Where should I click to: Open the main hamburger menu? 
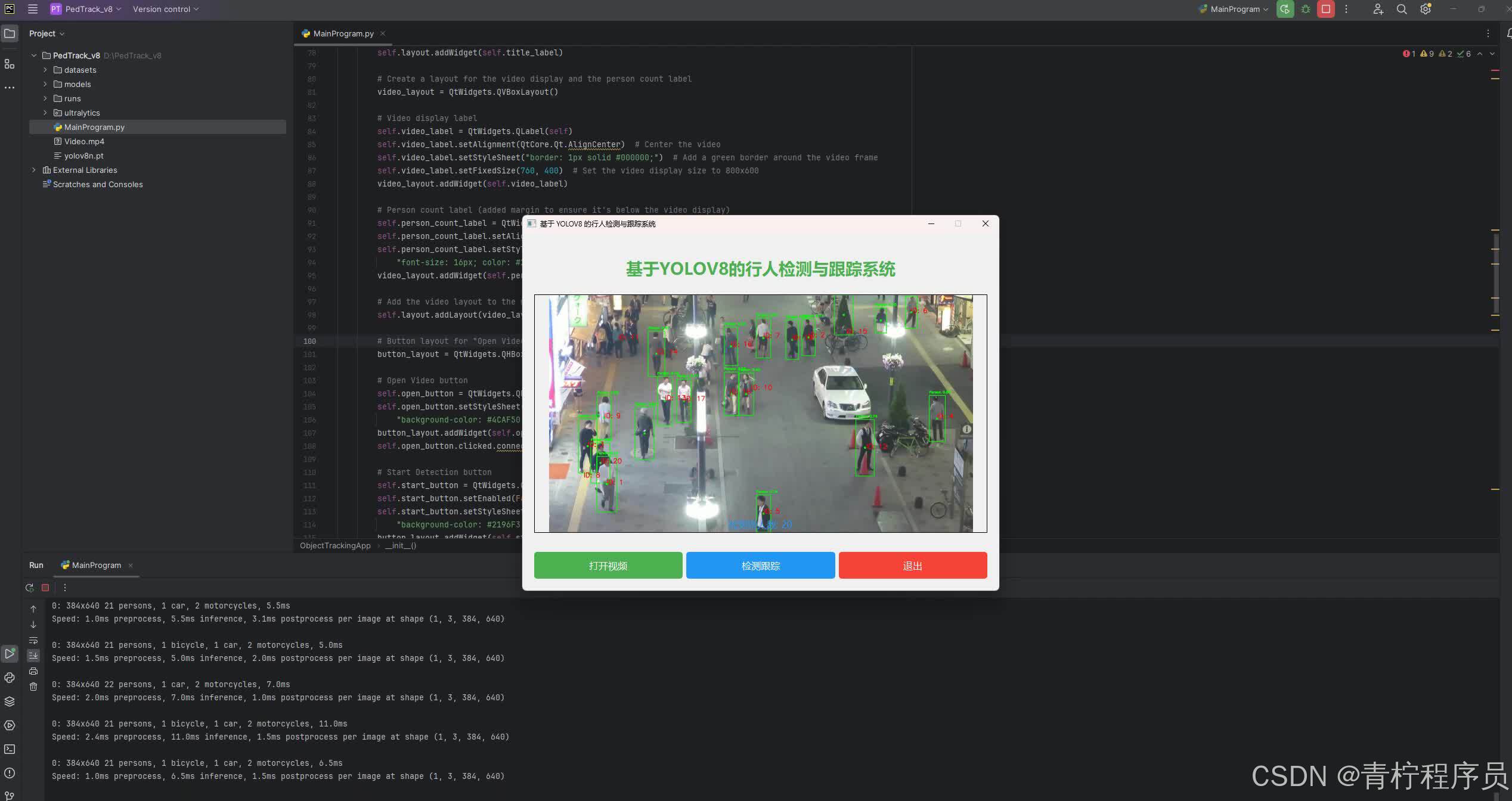click(x=33, y=9)
